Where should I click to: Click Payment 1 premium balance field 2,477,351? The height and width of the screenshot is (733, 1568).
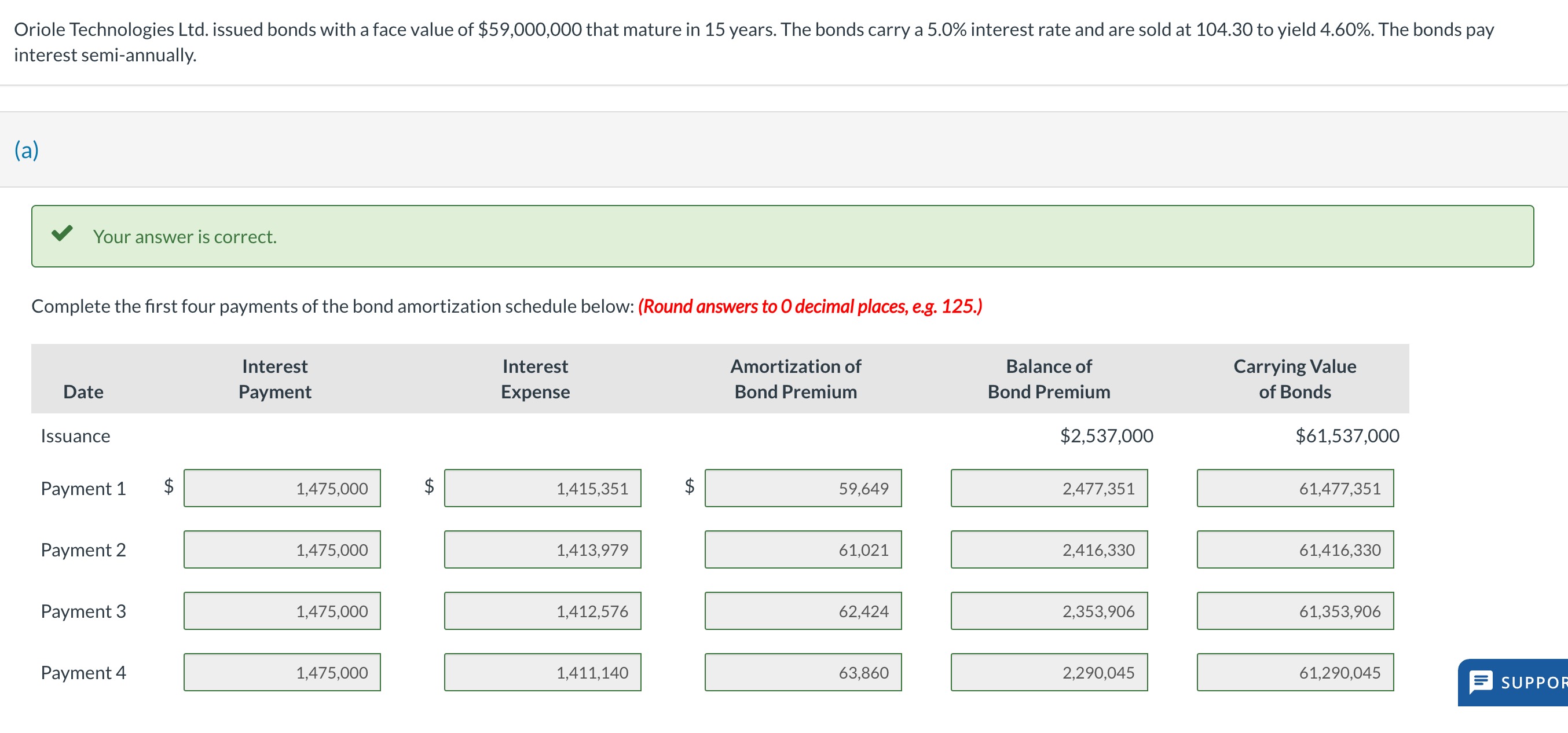click(1049, 488)
